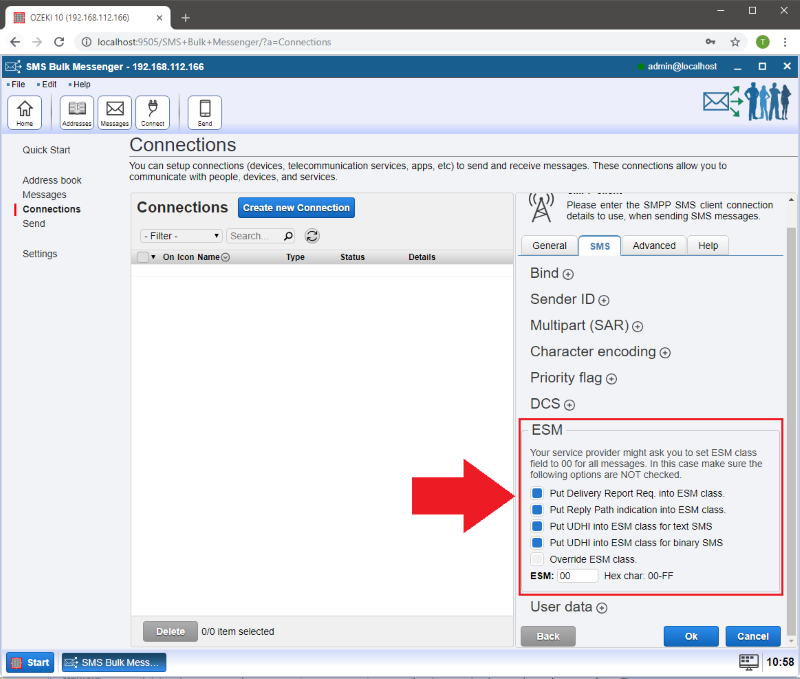Enable the Override ESM class checkbox
Image resolution: width=800 pixels, height=679 pixels.
tap(537, 559)
